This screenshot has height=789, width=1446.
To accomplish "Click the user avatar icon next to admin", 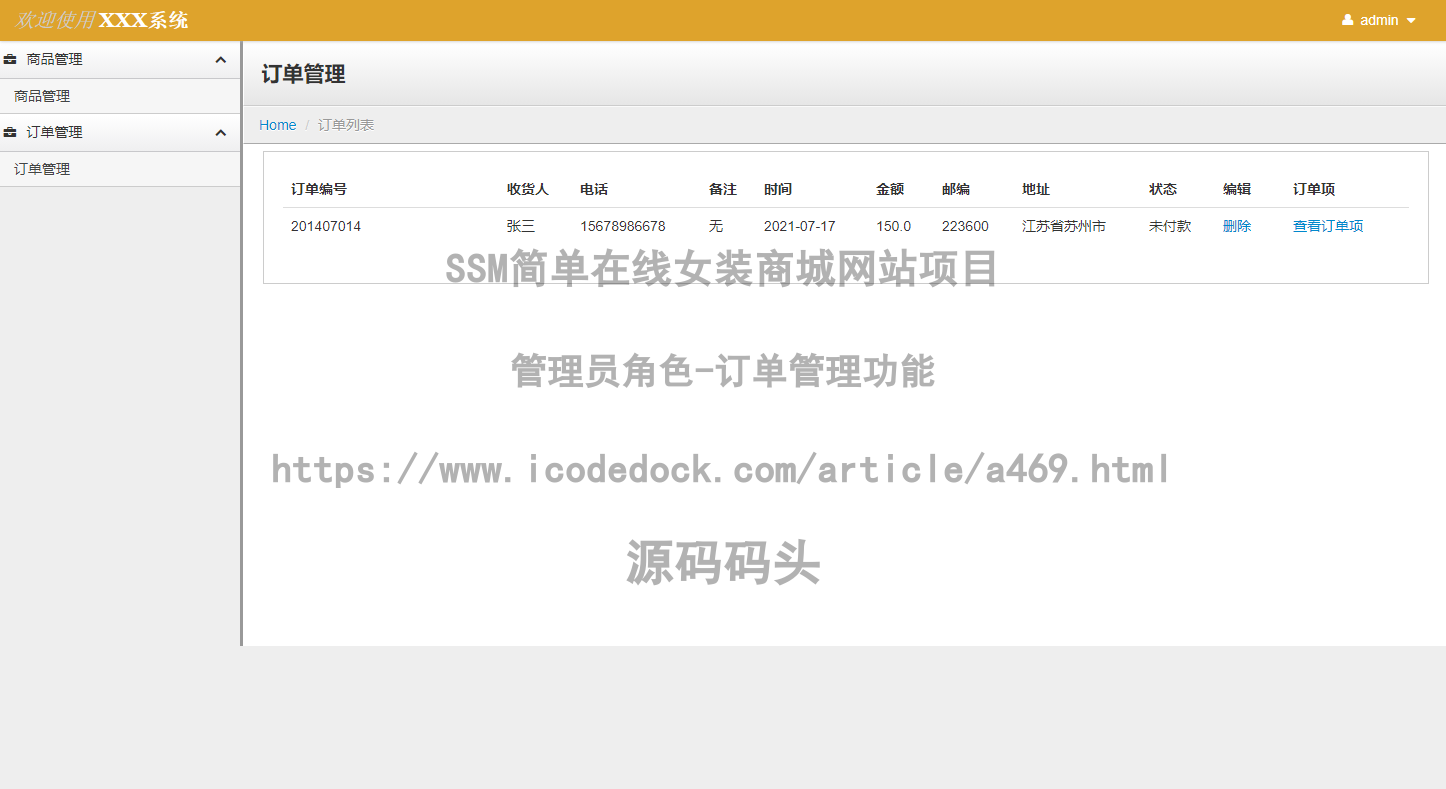I will point(1347,19).
